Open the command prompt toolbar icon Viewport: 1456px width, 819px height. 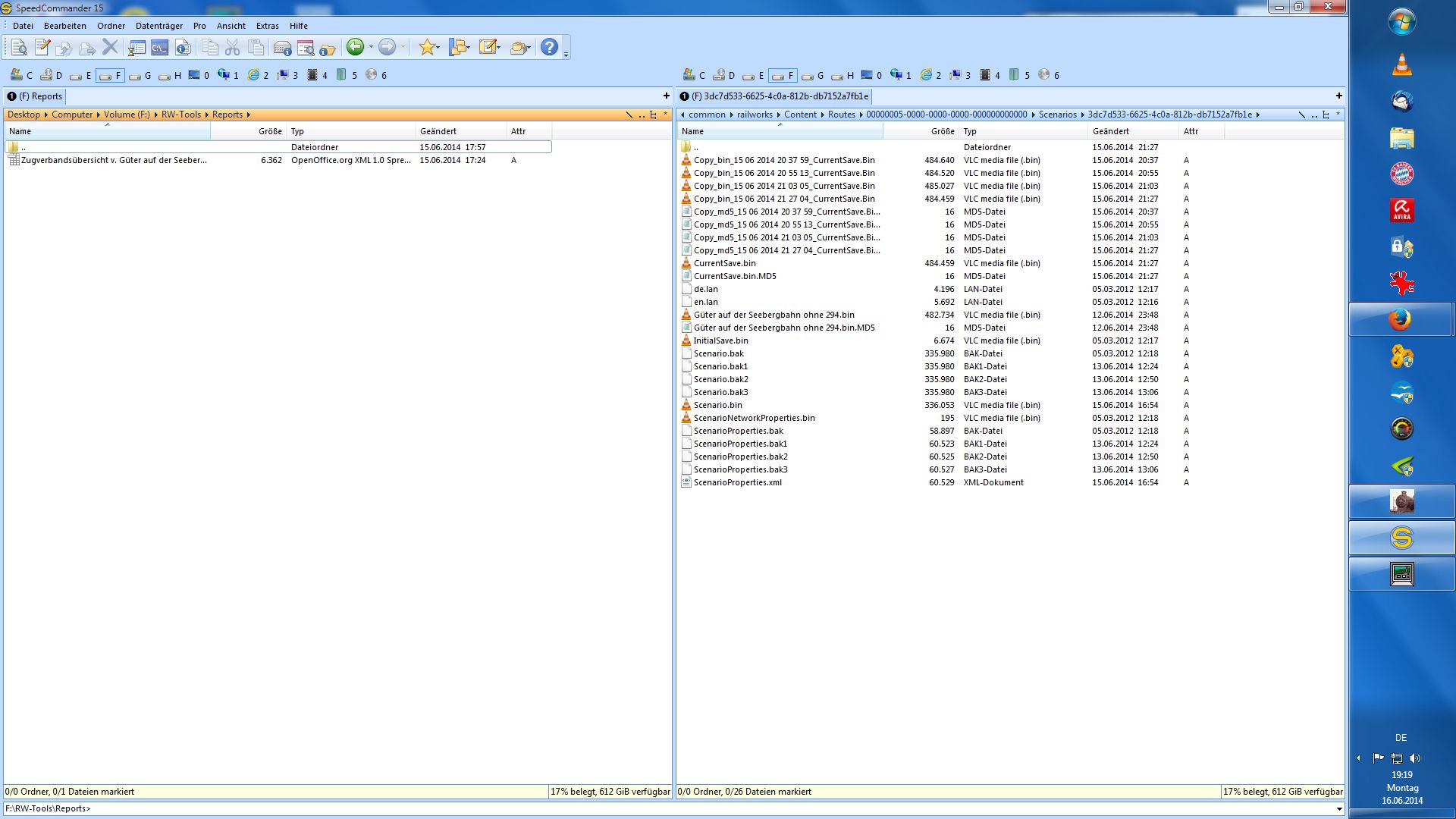click(159, 48)
